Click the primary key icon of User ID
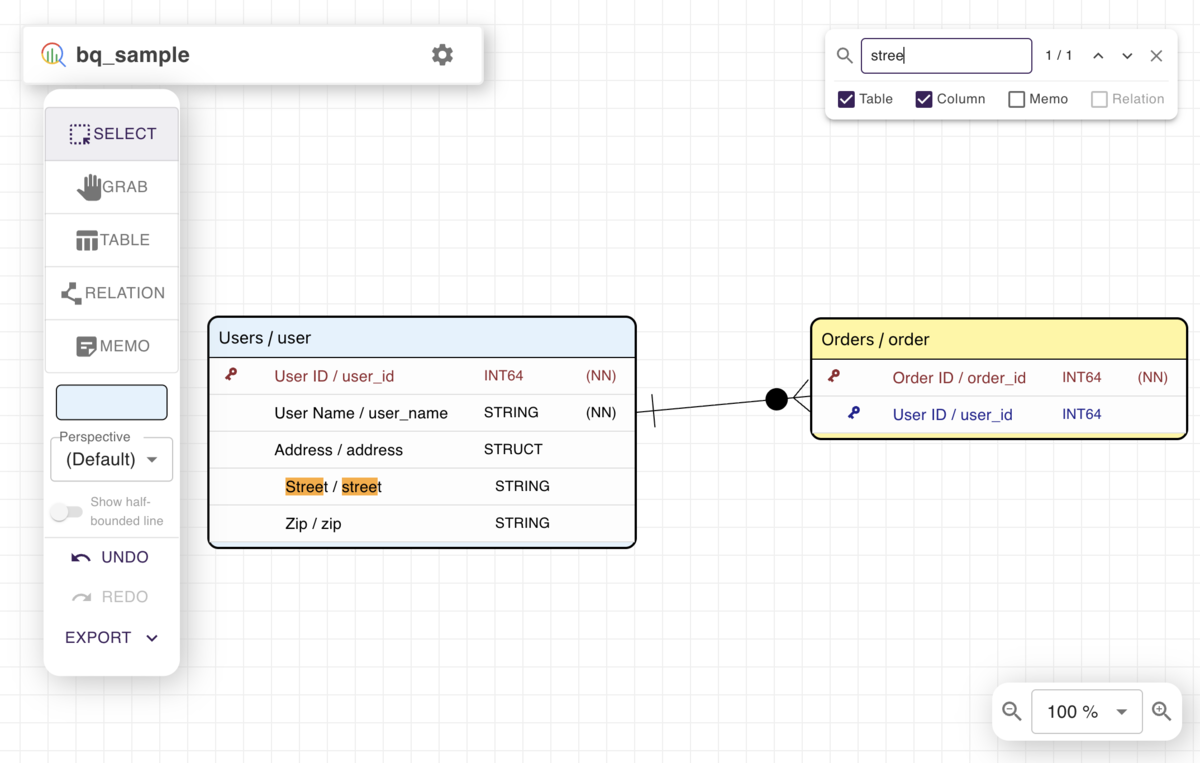The height and width of the screenshot is (763, 1200). tap(231, 374)
